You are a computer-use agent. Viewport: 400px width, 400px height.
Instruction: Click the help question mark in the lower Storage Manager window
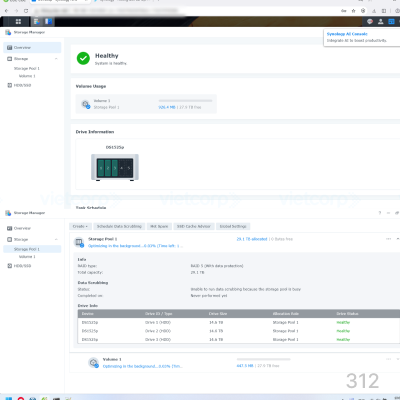380,213
